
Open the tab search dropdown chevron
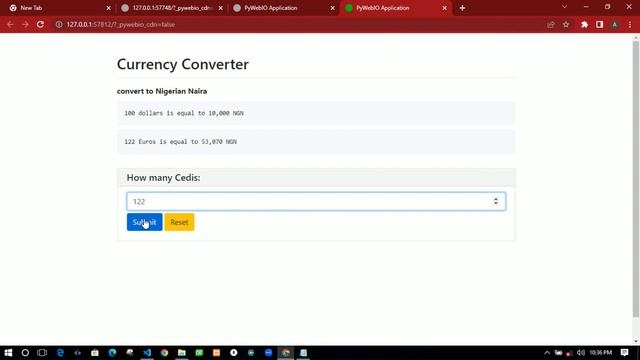coord(564,7)
